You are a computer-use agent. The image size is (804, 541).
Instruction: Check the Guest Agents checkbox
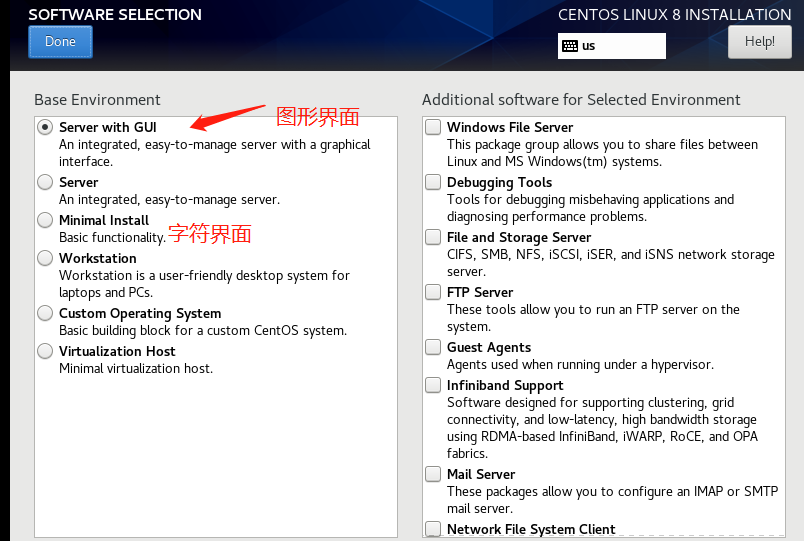(433, 347)
